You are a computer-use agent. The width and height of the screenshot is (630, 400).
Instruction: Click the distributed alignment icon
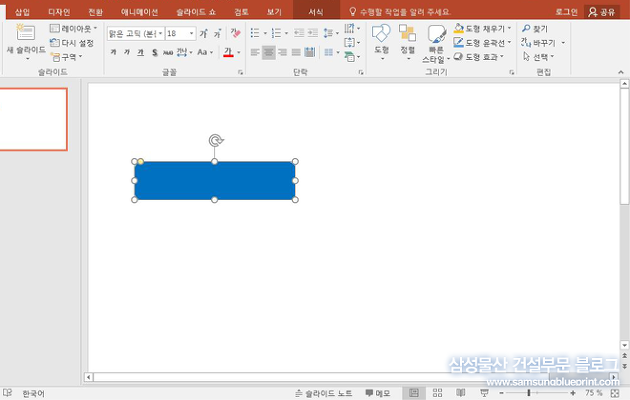(x=310, y=52)
